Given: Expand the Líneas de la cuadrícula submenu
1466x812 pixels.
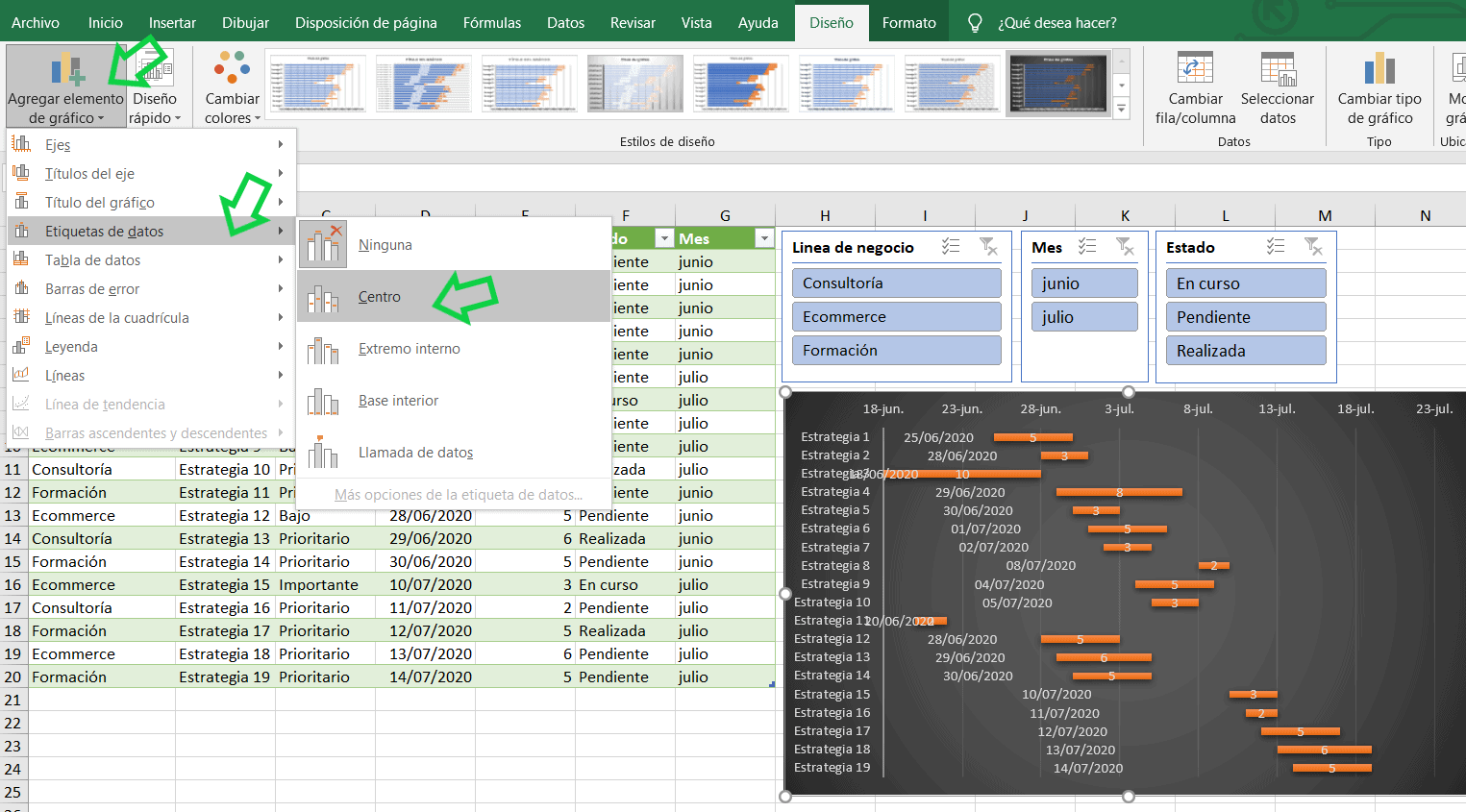Looking at the screenshot, I should tap(151, 318).
